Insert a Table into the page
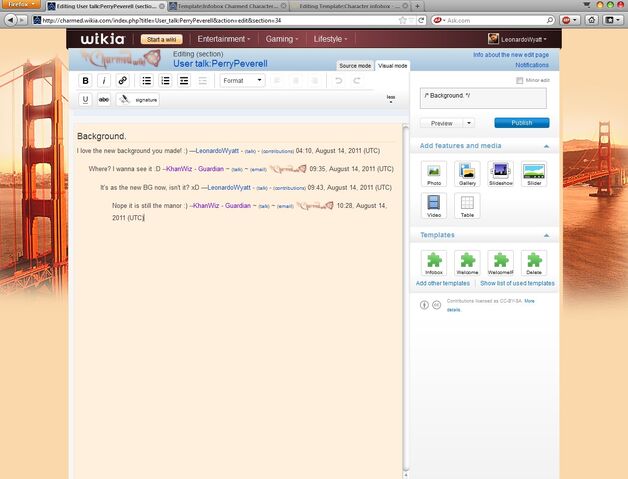The height and width of the screenshot is (479, 628). pos(467,205)
